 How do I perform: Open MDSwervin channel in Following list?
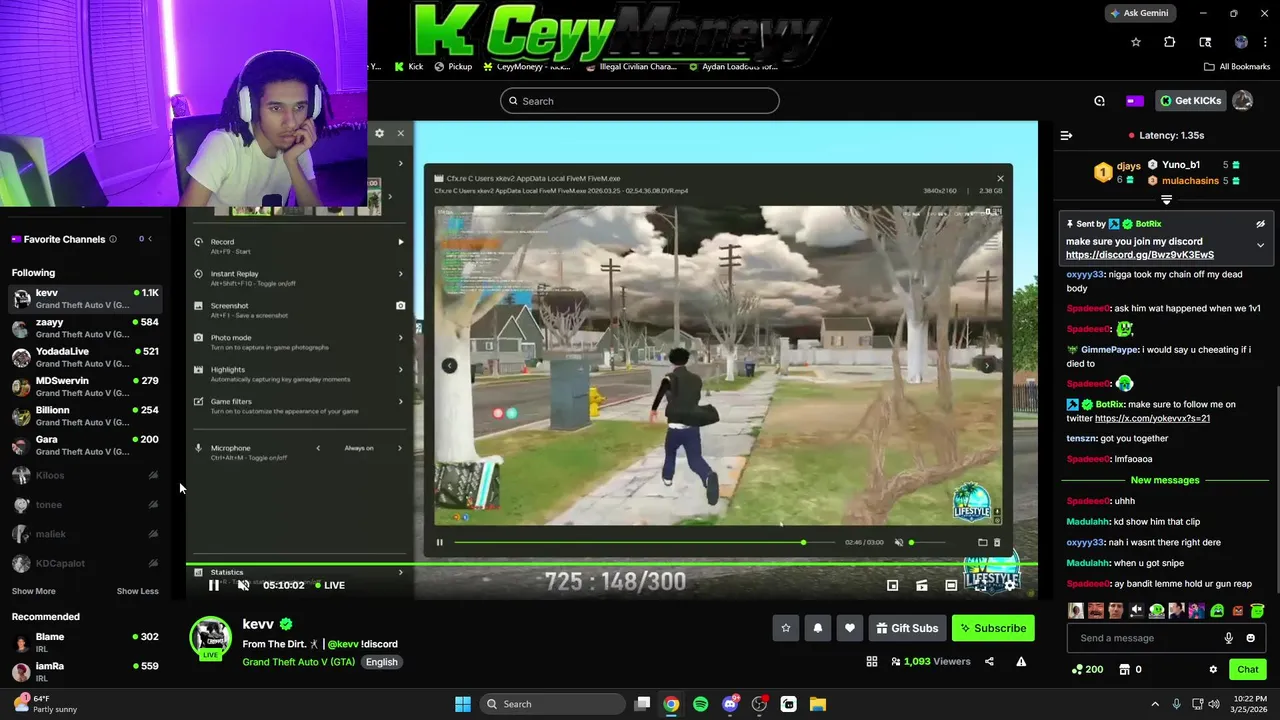click(84, 386)
